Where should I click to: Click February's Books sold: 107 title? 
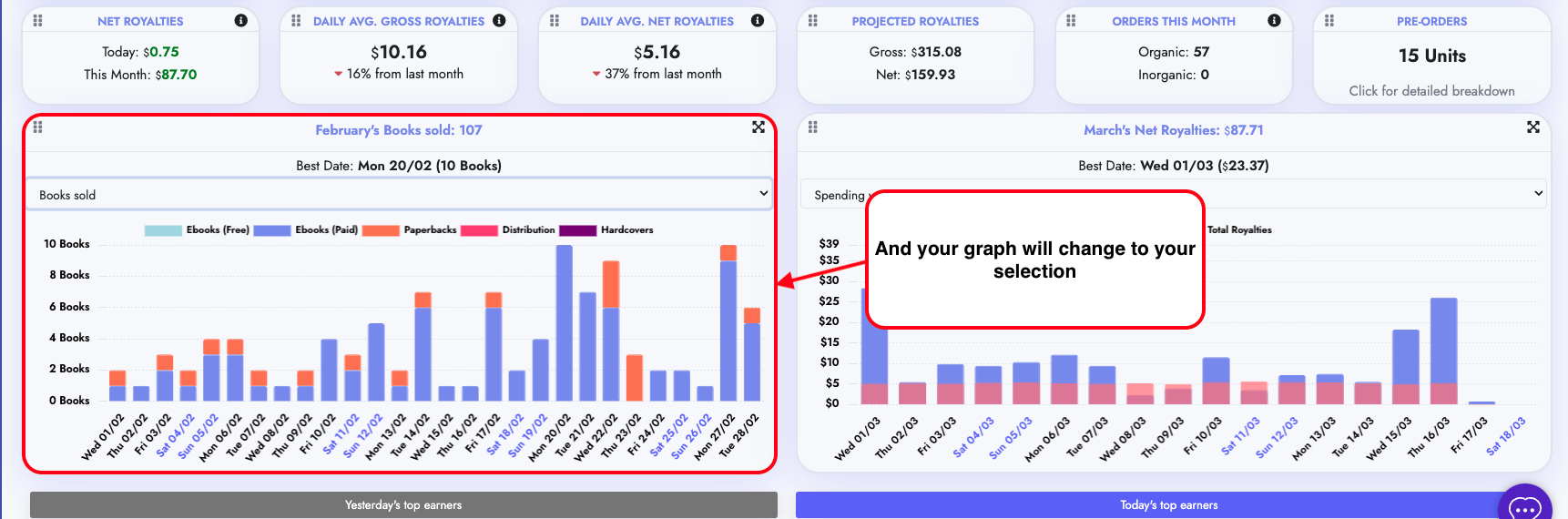tap(399, 130)
